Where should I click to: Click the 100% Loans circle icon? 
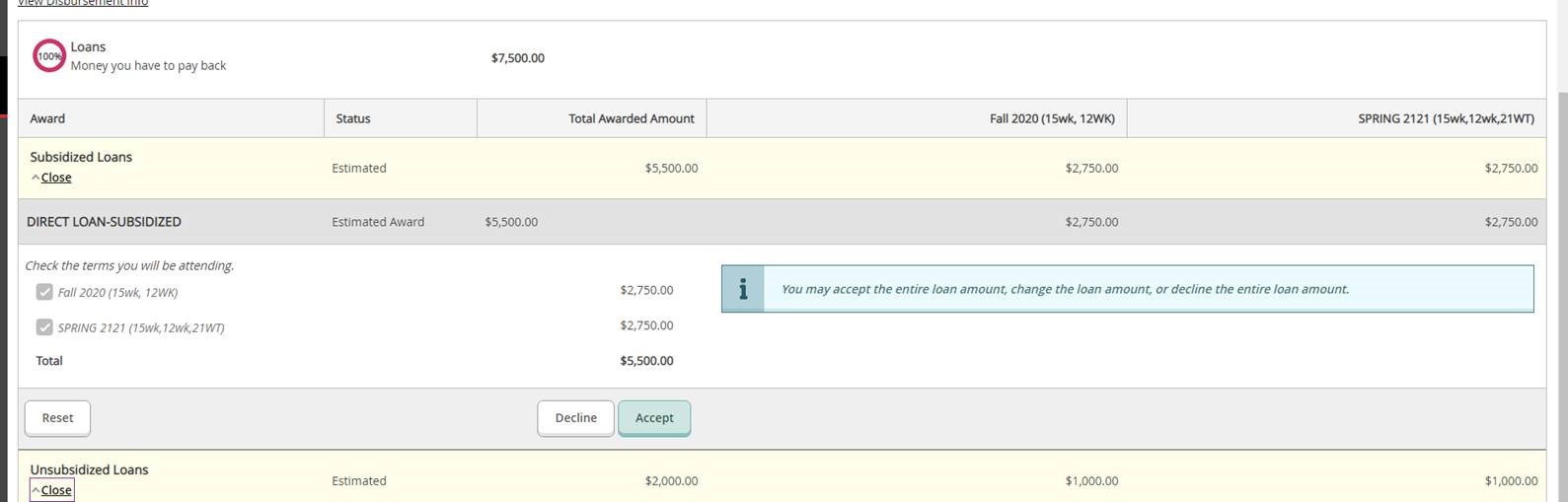pos(49,56)
